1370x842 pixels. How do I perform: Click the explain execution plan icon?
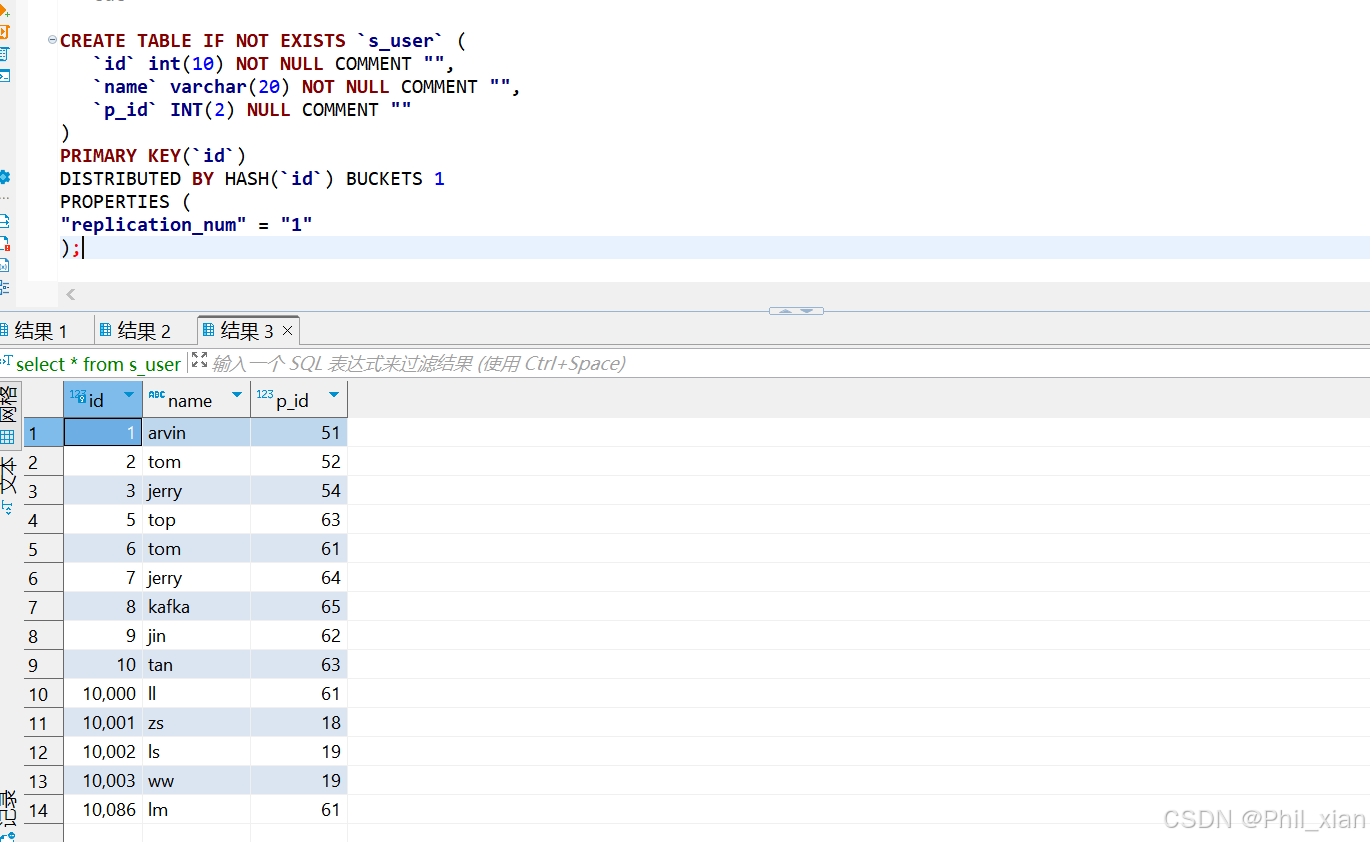click(x=4, y=54)
